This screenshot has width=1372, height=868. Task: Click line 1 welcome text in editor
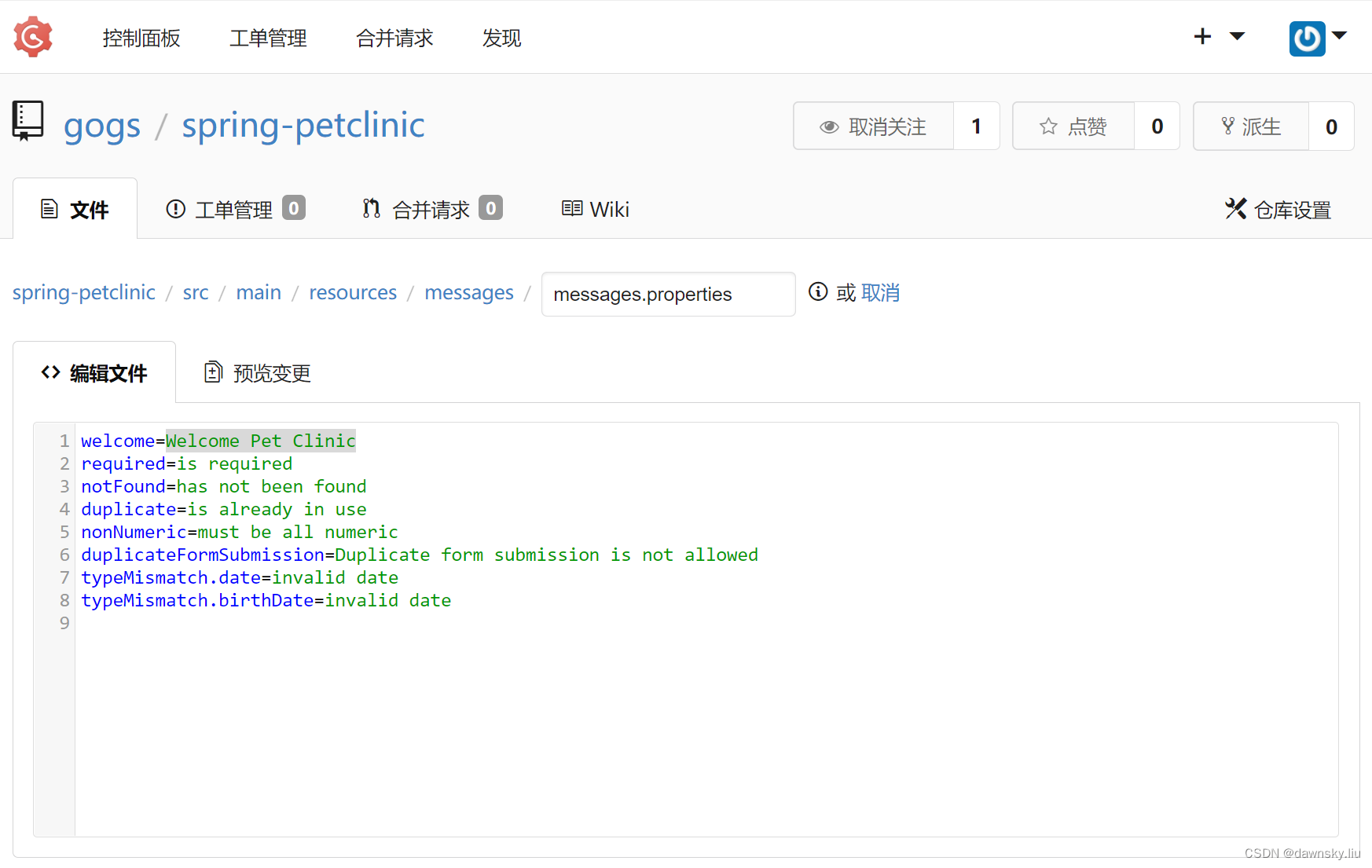click(218, 441)
